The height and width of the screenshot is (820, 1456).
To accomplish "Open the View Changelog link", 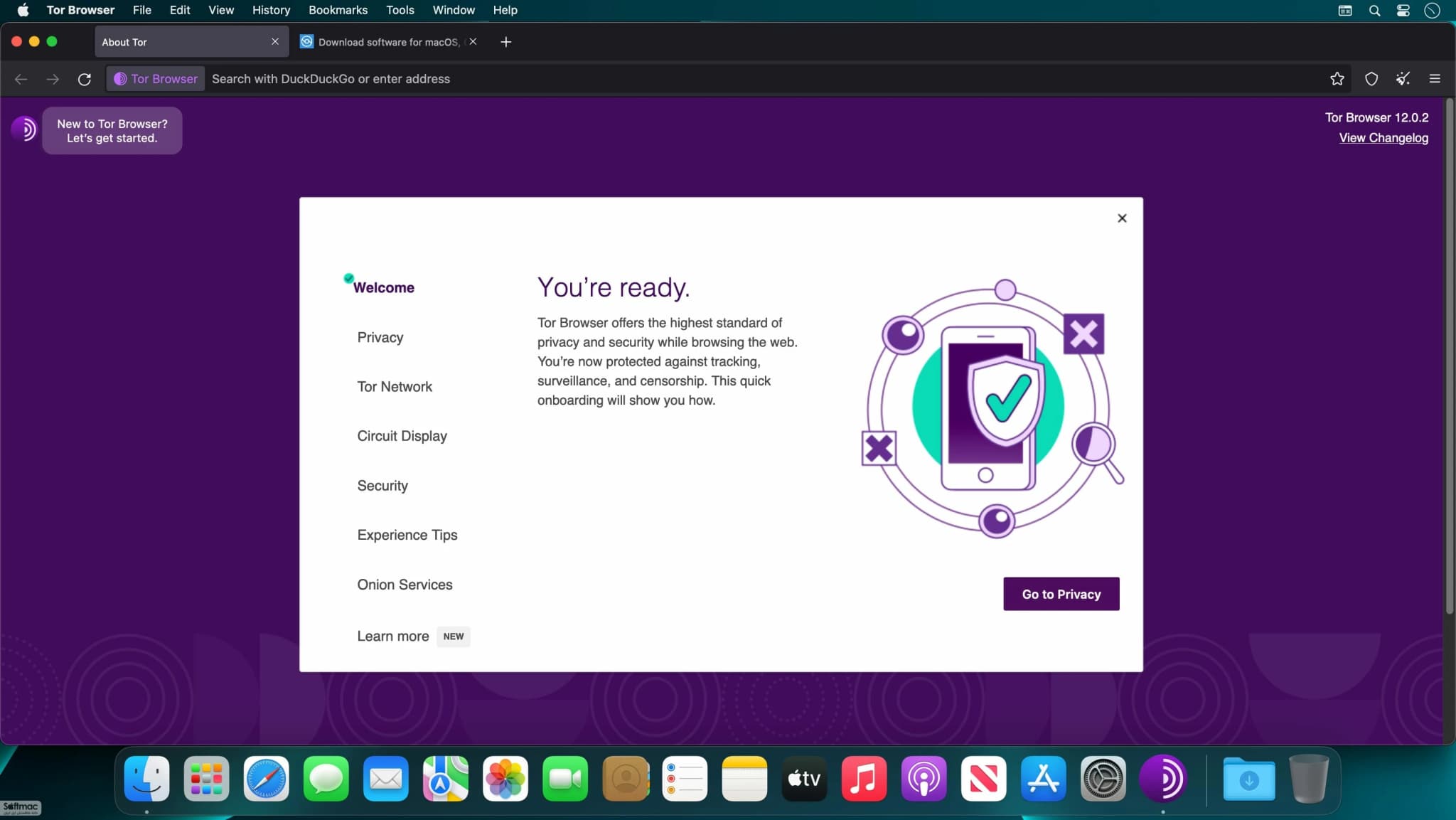I will click(1383, 138).
